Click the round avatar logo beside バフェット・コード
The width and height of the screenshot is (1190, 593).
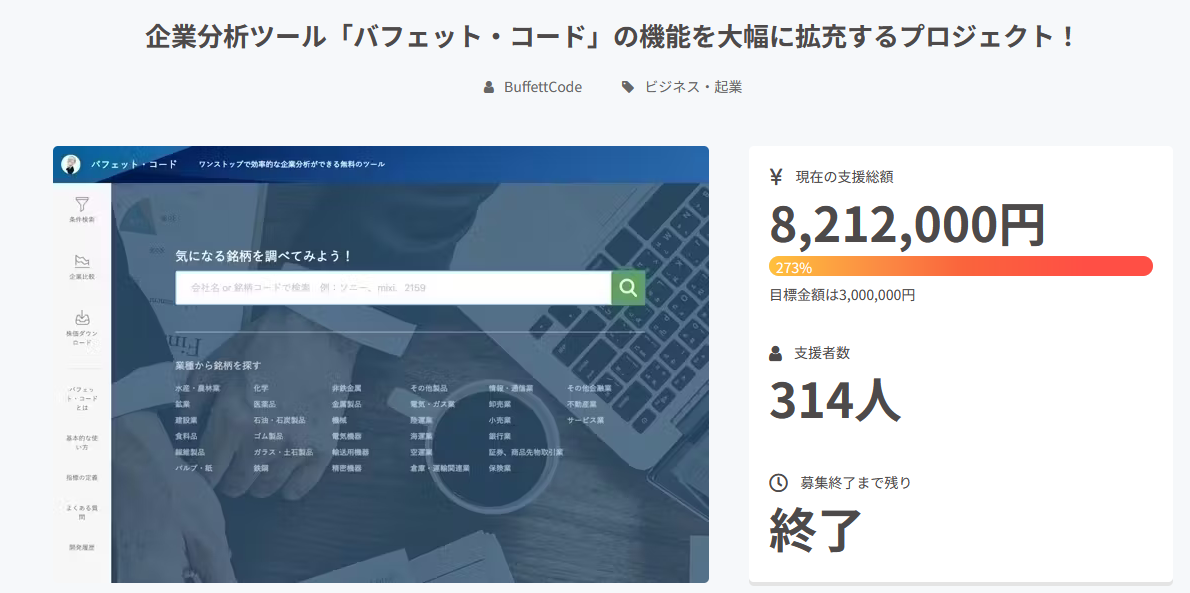[71, 164]
